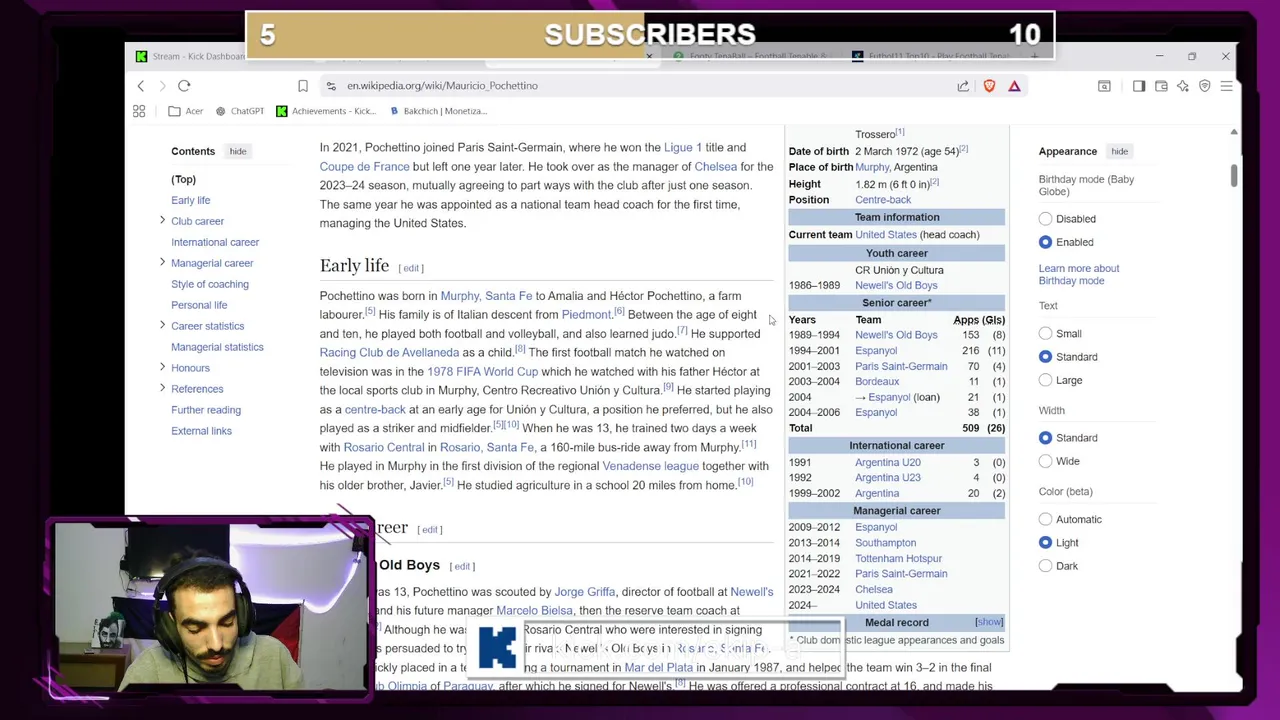The image size is (1280, 720).
Task: Open Achievements - Kick bookmark
Action: (x=326, y=111)
